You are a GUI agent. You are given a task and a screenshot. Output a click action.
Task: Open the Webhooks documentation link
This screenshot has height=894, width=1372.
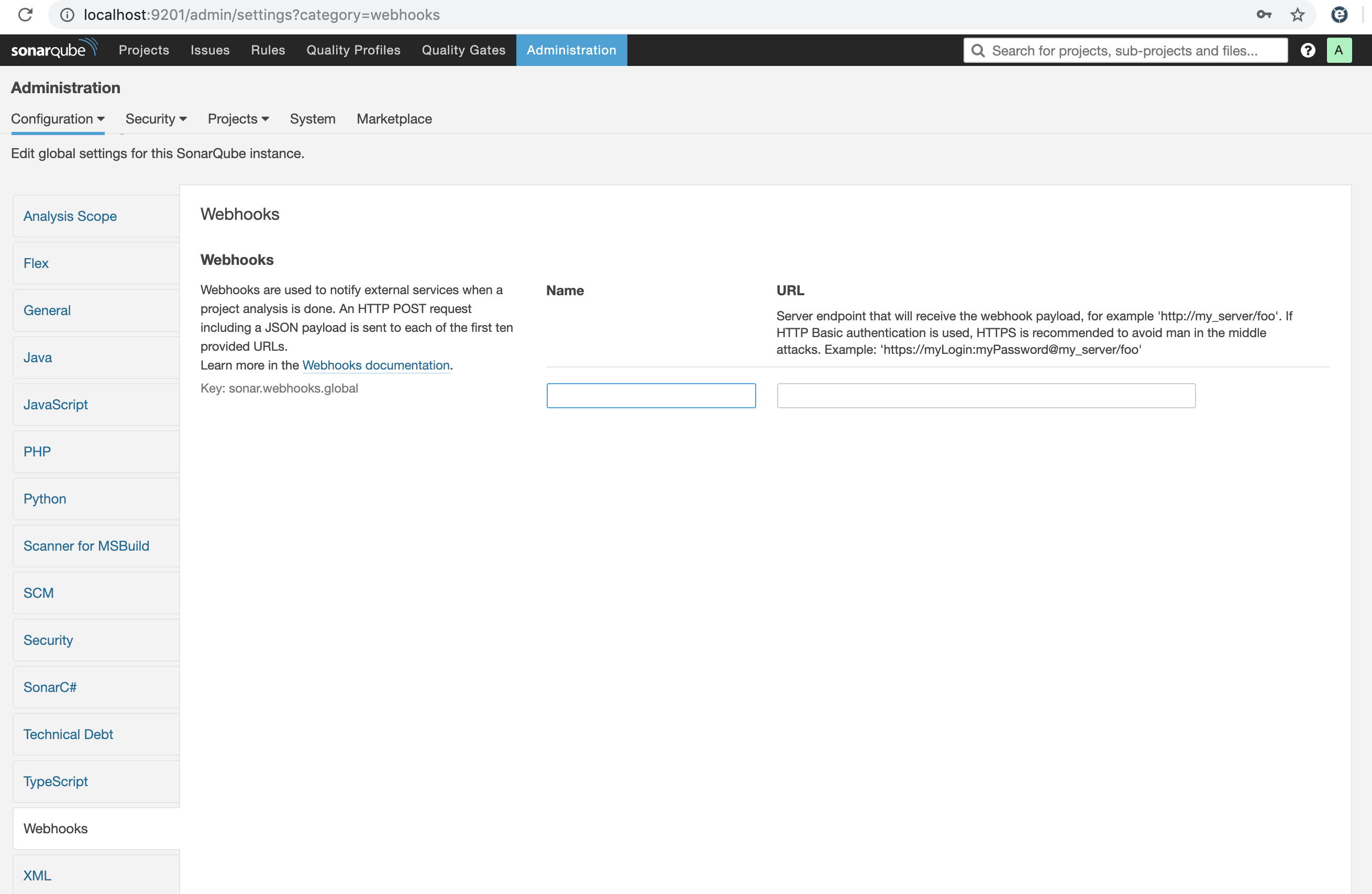pyautogui.click(x=375, y=365)
